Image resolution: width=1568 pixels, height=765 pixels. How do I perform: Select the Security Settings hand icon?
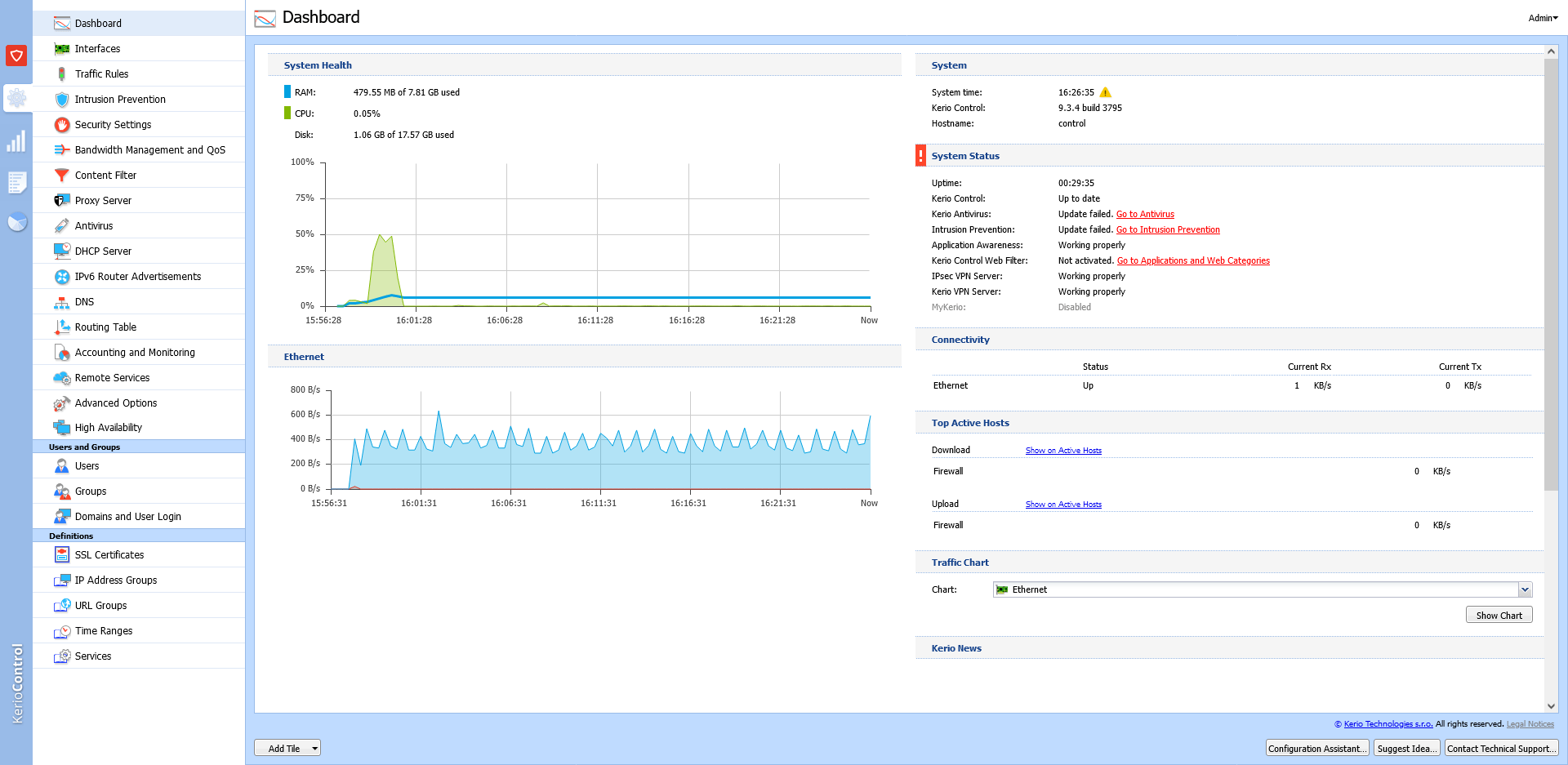tap(62, 125)
